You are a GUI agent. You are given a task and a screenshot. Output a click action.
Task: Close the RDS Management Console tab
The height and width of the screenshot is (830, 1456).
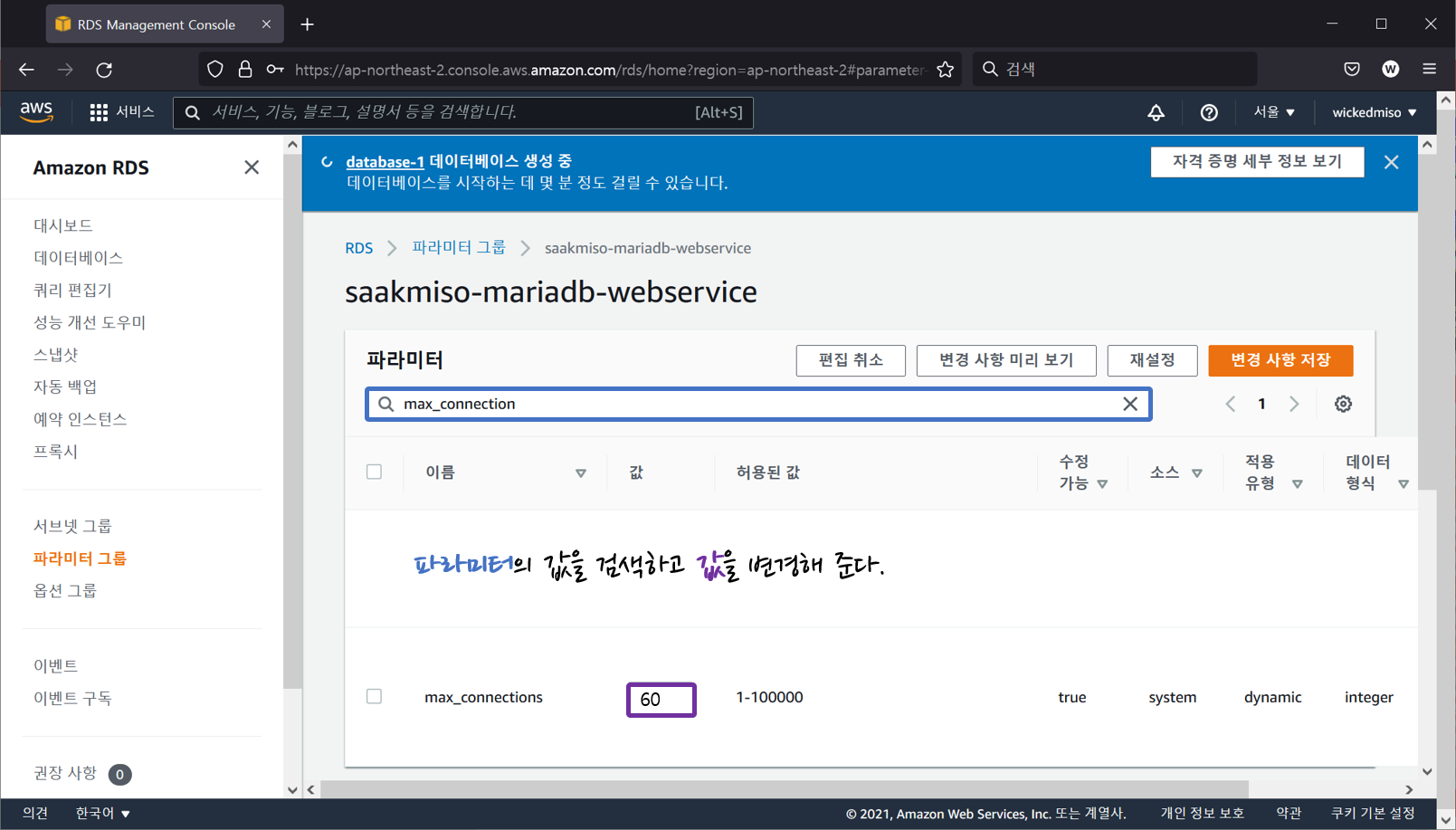[266, 24]
